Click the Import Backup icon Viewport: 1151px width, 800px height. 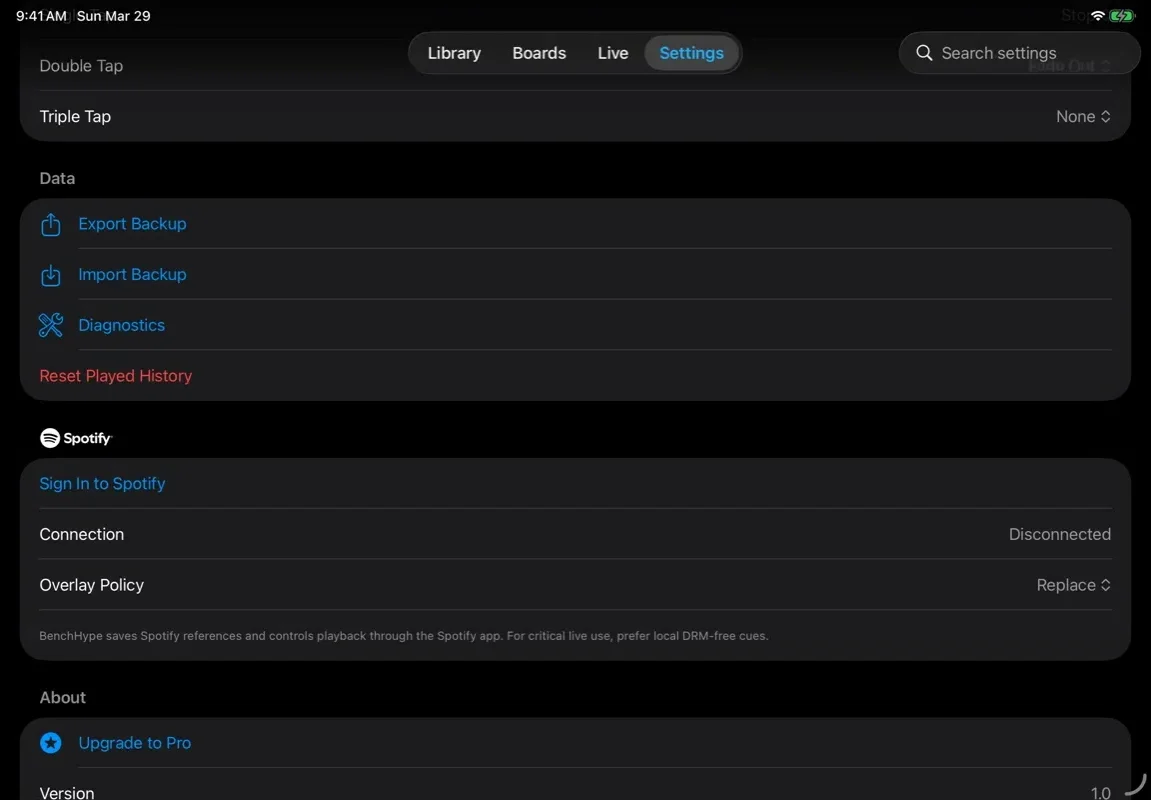(51, 275)
